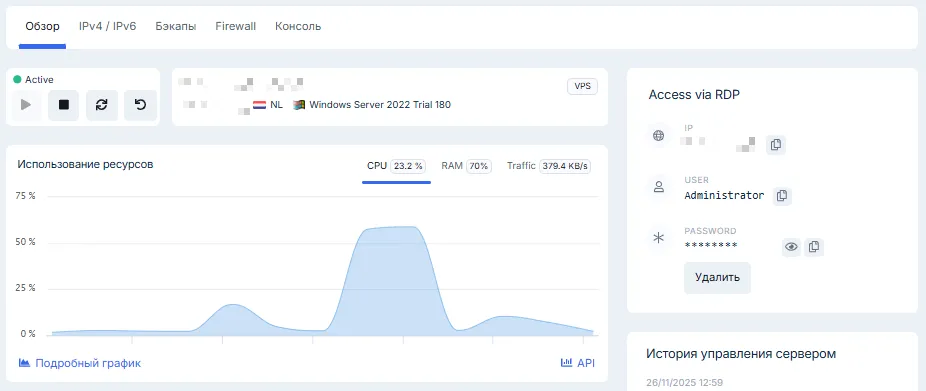Image resolution: width=926 pixels, height=391 pixels.
Task: Copy the Administrator username
Action: [782, 196]
